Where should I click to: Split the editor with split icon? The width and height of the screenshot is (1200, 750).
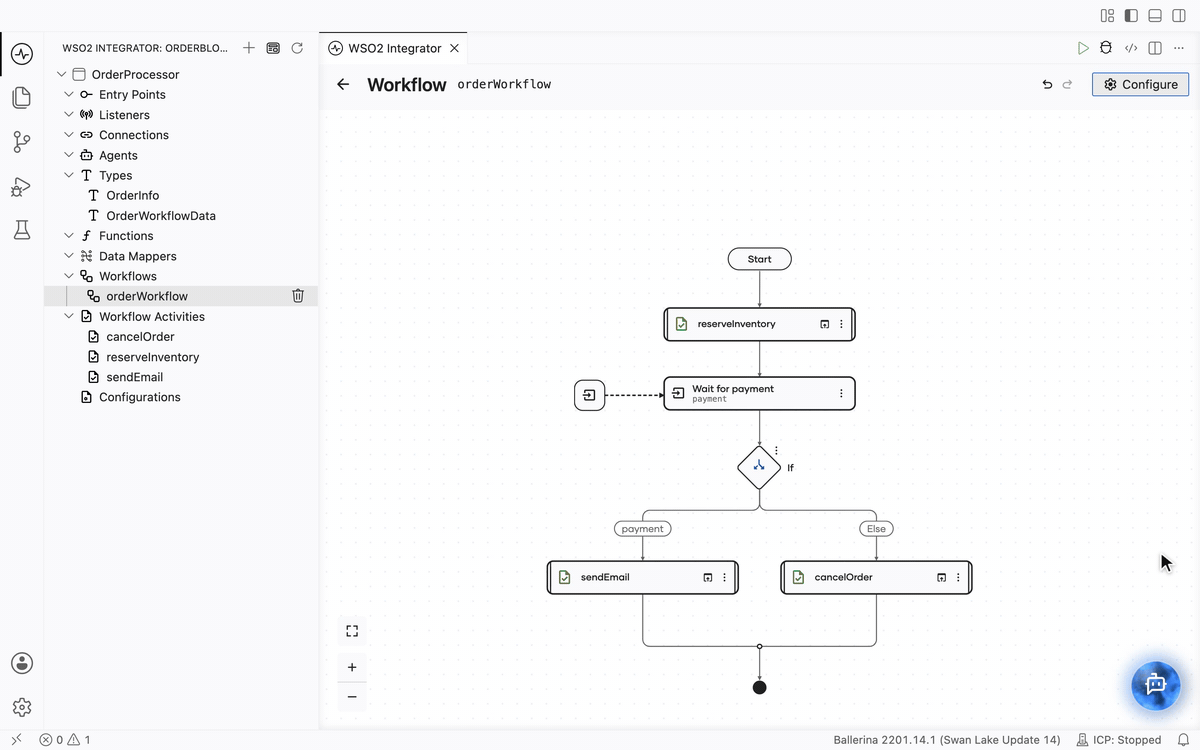point(1155,48)
